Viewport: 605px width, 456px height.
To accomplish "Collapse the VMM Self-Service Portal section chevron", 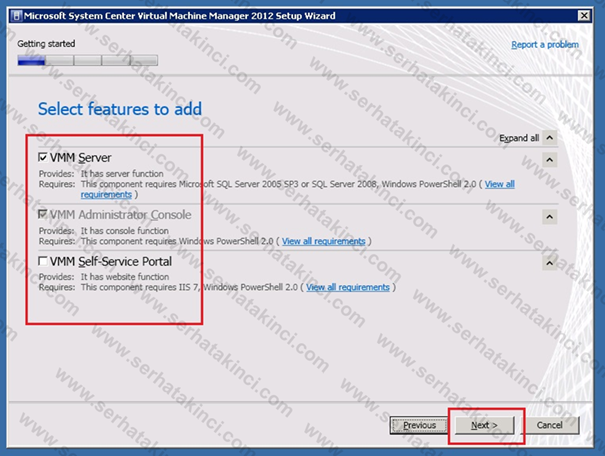I will (x=550, y=263).
